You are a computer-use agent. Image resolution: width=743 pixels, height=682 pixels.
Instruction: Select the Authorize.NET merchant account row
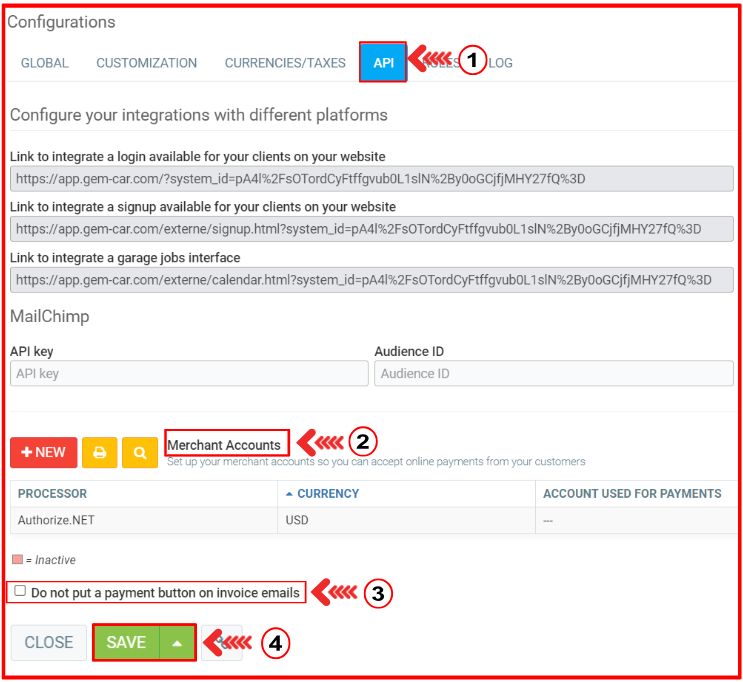(x=144, y=521)
